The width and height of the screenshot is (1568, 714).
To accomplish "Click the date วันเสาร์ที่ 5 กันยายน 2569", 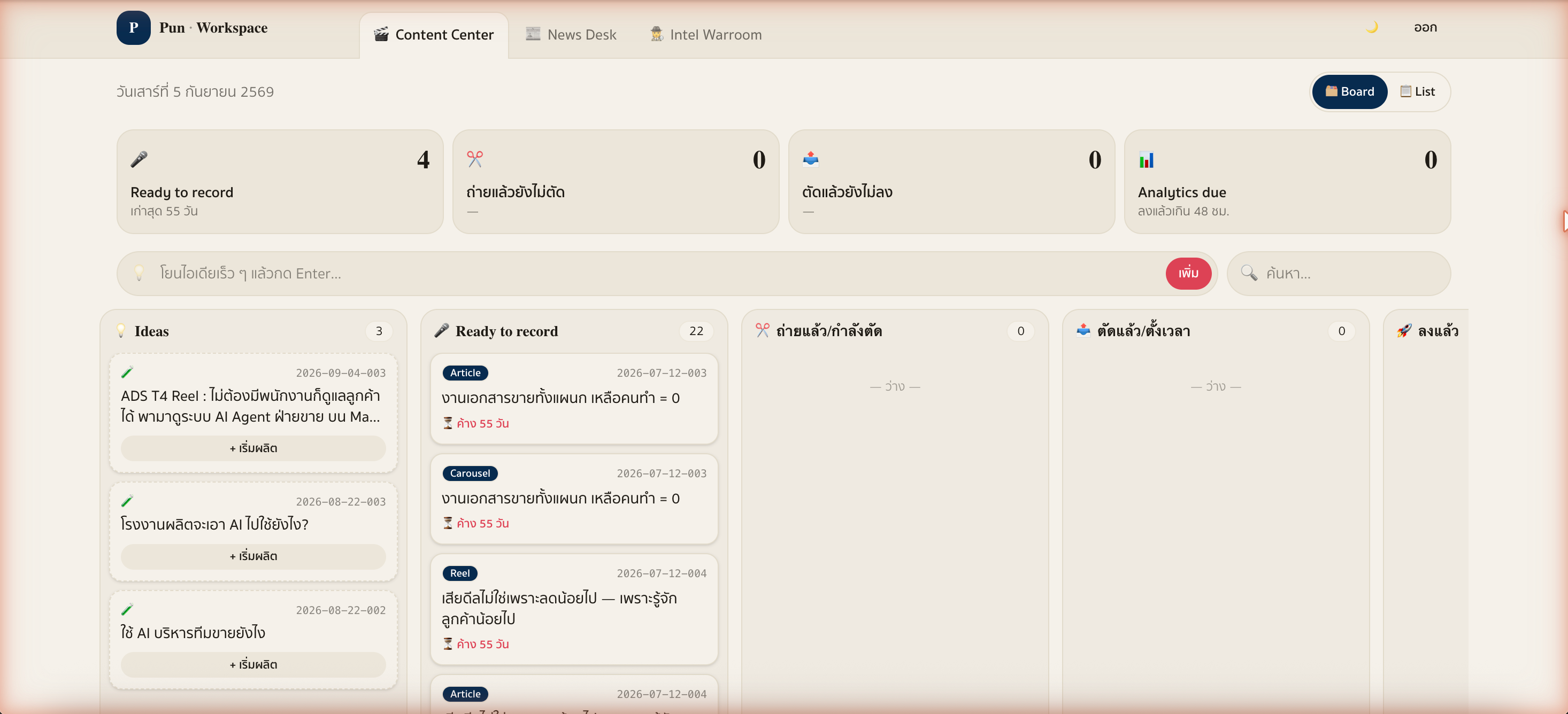I will 195,92.
